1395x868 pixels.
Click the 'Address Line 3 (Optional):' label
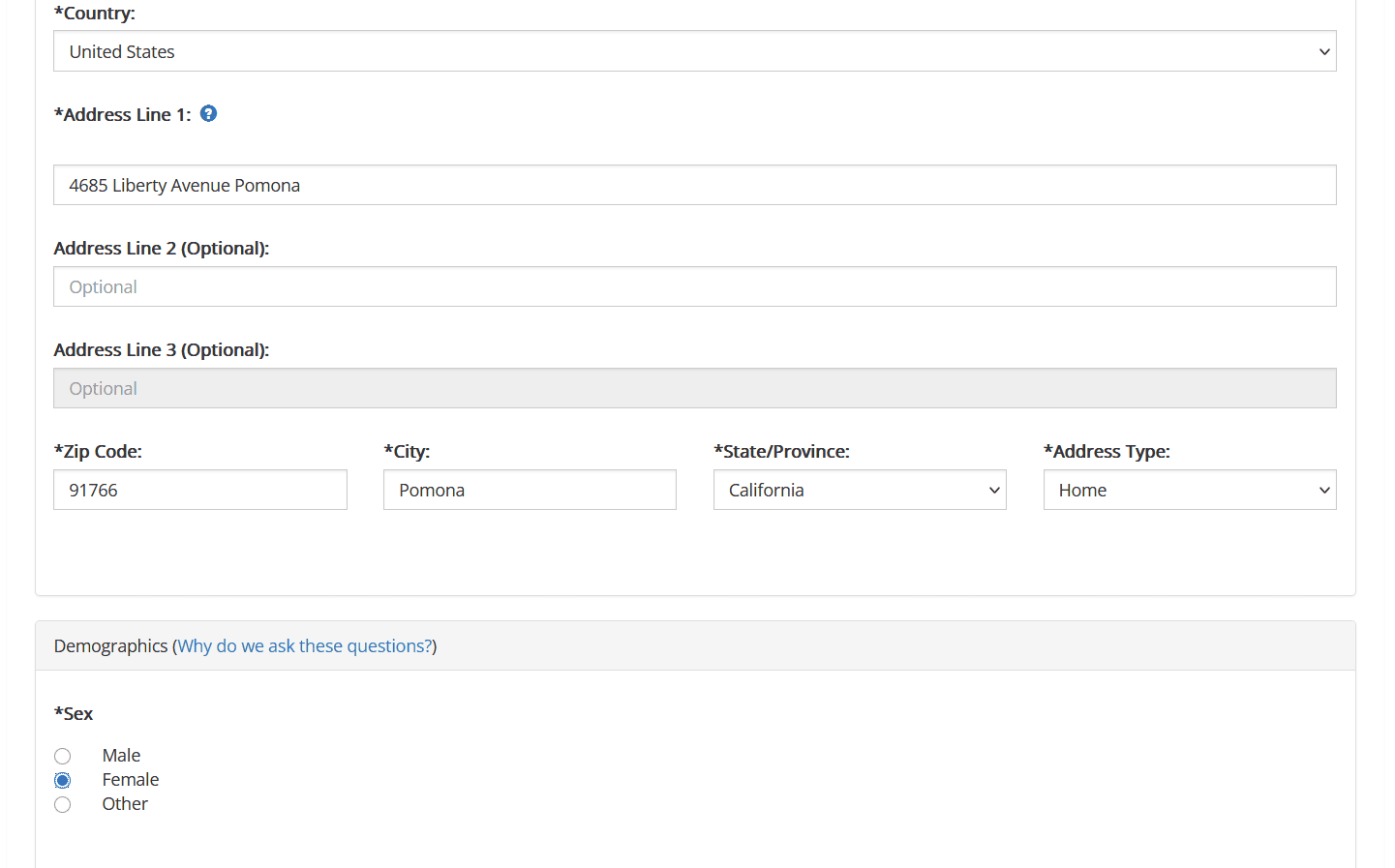tap(162, 349)
